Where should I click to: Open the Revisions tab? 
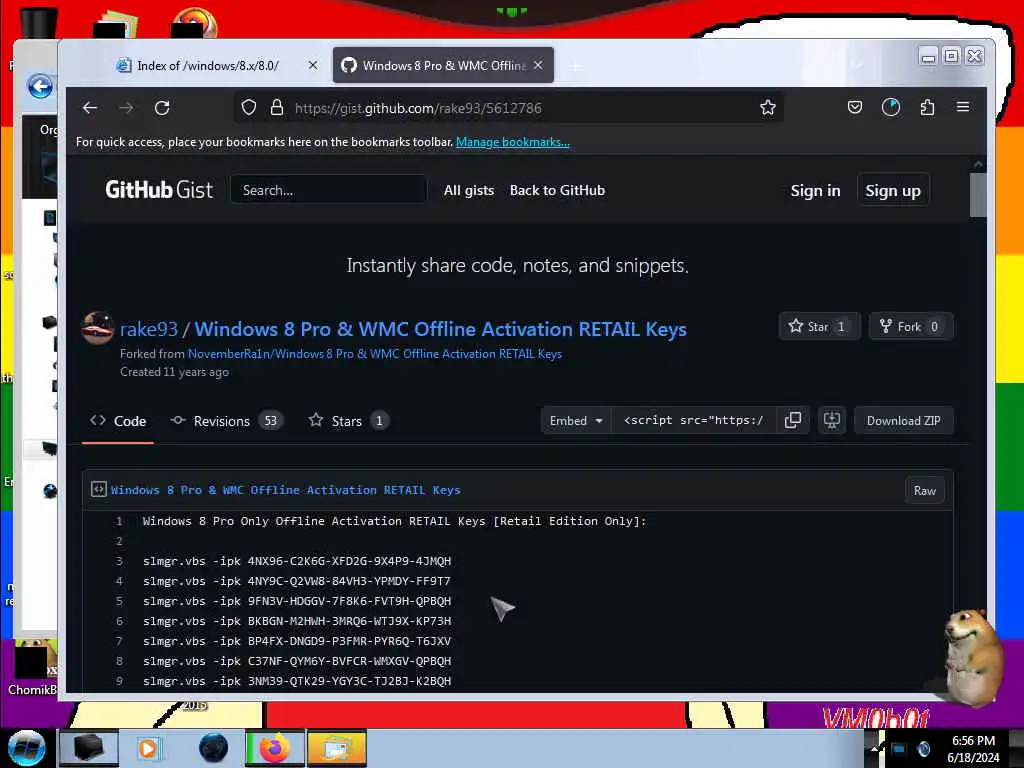click(227, 421)
